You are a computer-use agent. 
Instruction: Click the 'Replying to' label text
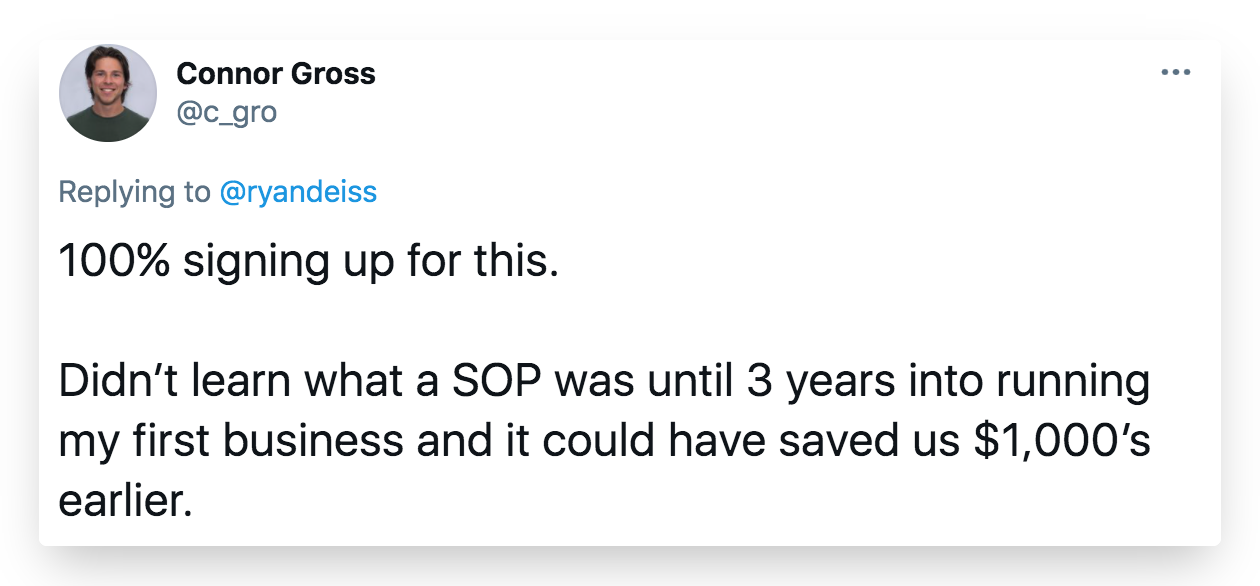[x=135, y=192]
